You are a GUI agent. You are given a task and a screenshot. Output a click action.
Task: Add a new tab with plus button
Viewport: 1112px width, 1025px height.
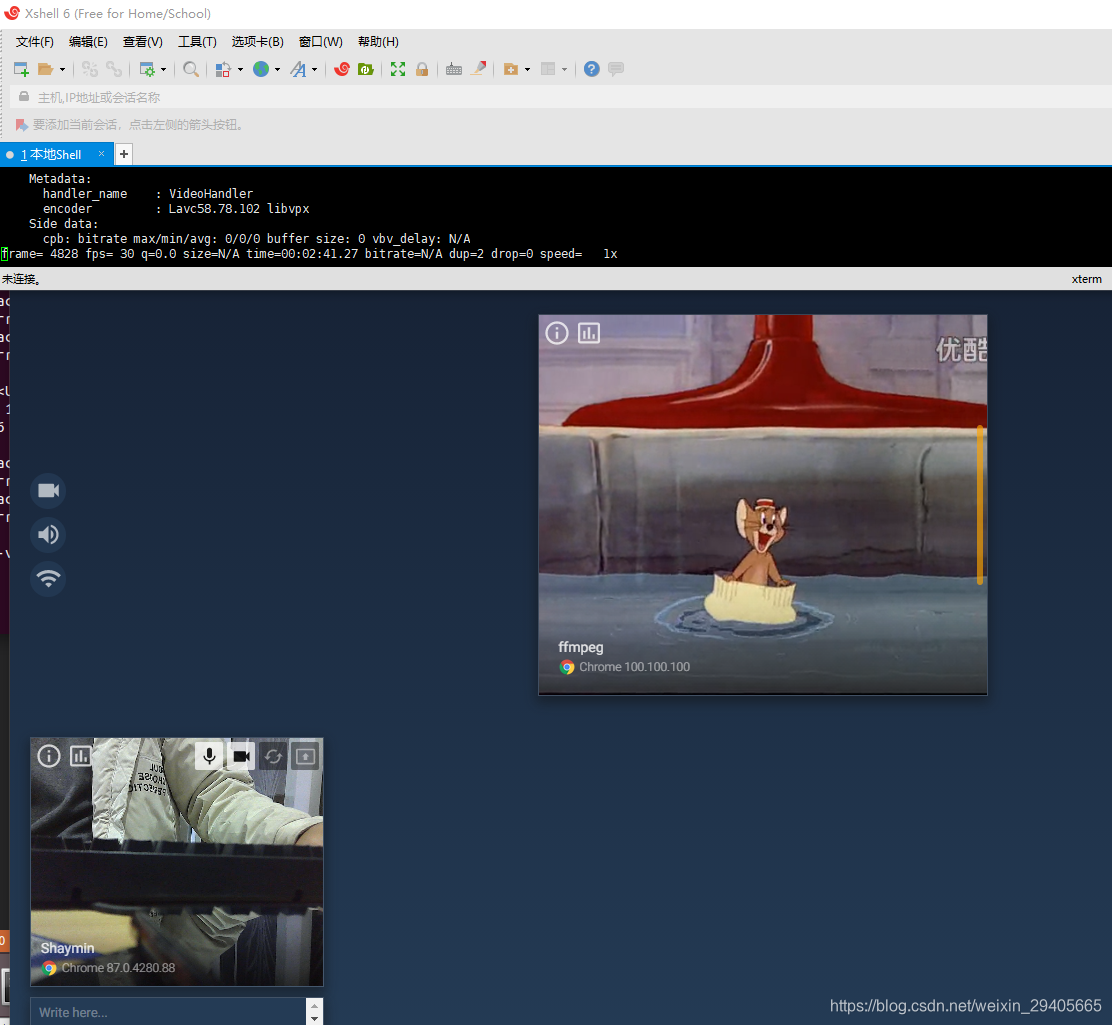coord(123,154)
